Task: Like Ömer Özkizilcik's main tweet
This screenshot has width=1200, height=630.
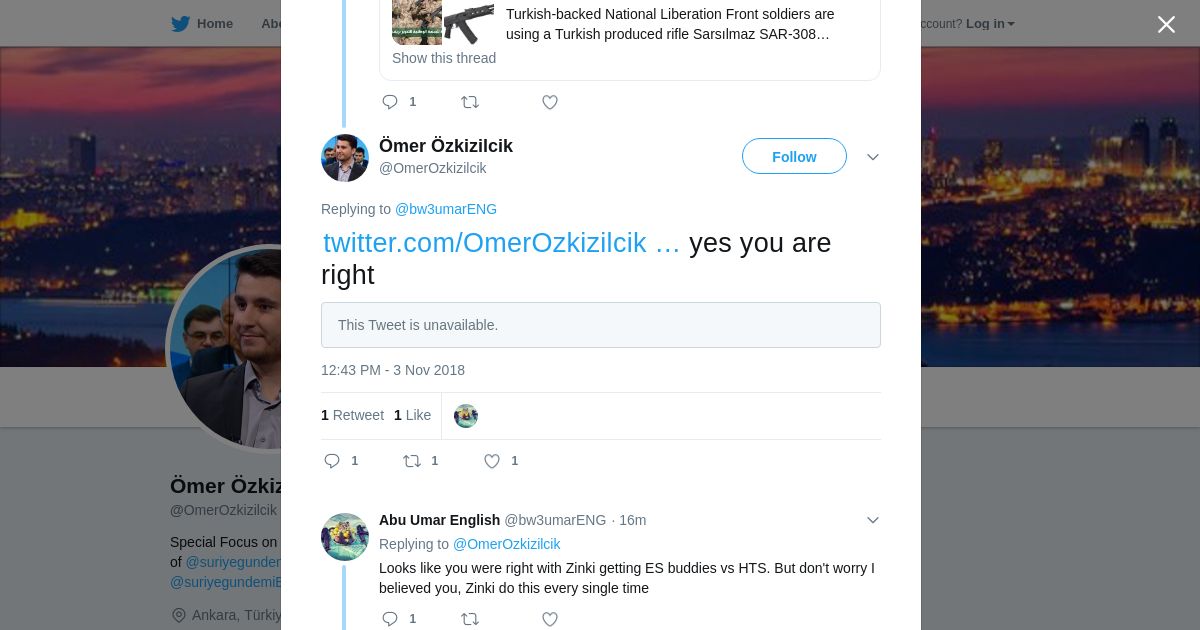Action: 492,461
